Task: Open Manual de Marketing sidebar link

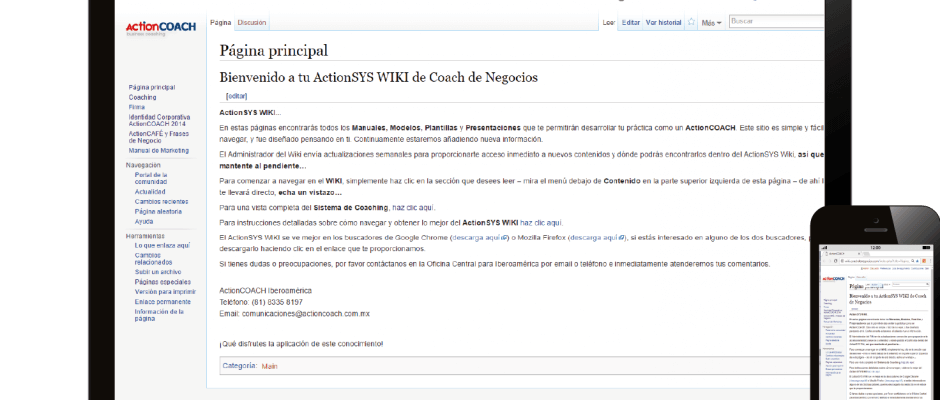Action: 160,150
